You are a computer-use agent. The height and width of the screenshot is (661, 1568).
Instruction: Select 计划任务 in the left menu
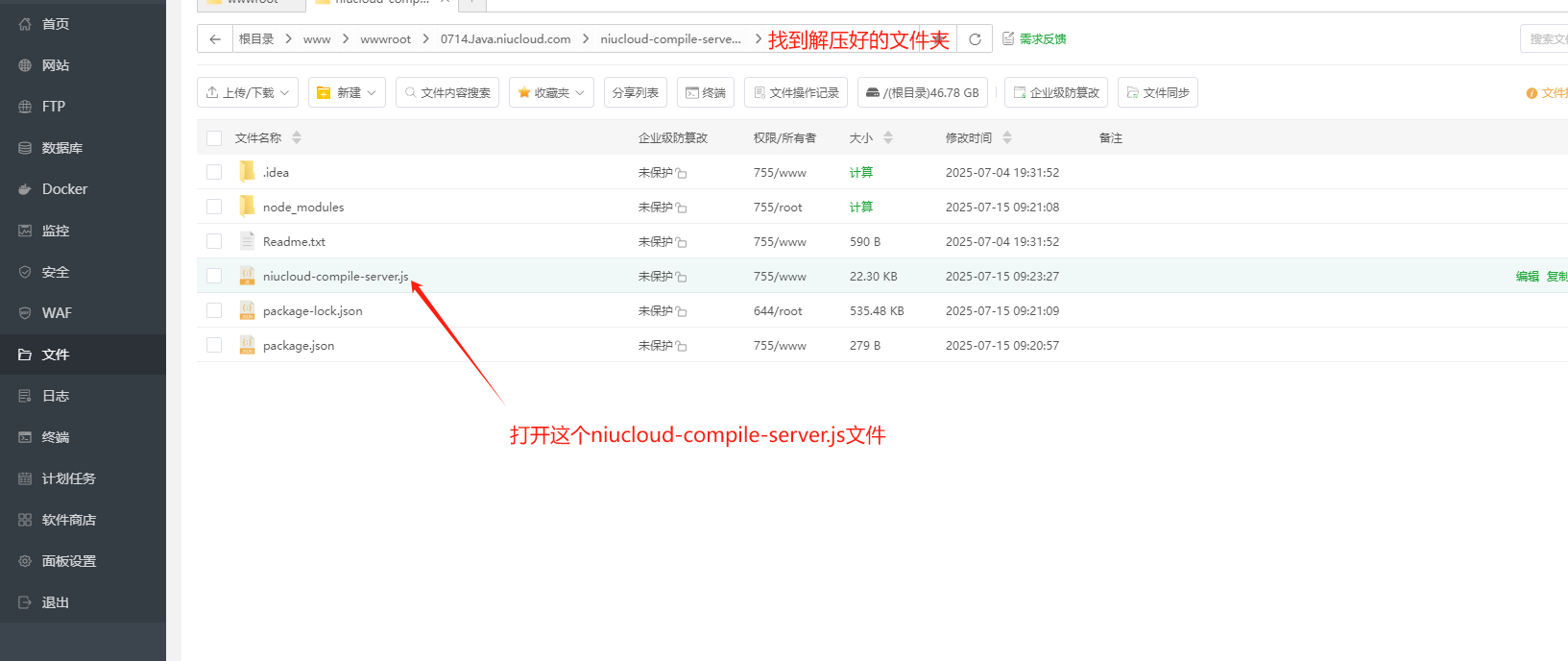pyautogui.click(x=68, y=478)
